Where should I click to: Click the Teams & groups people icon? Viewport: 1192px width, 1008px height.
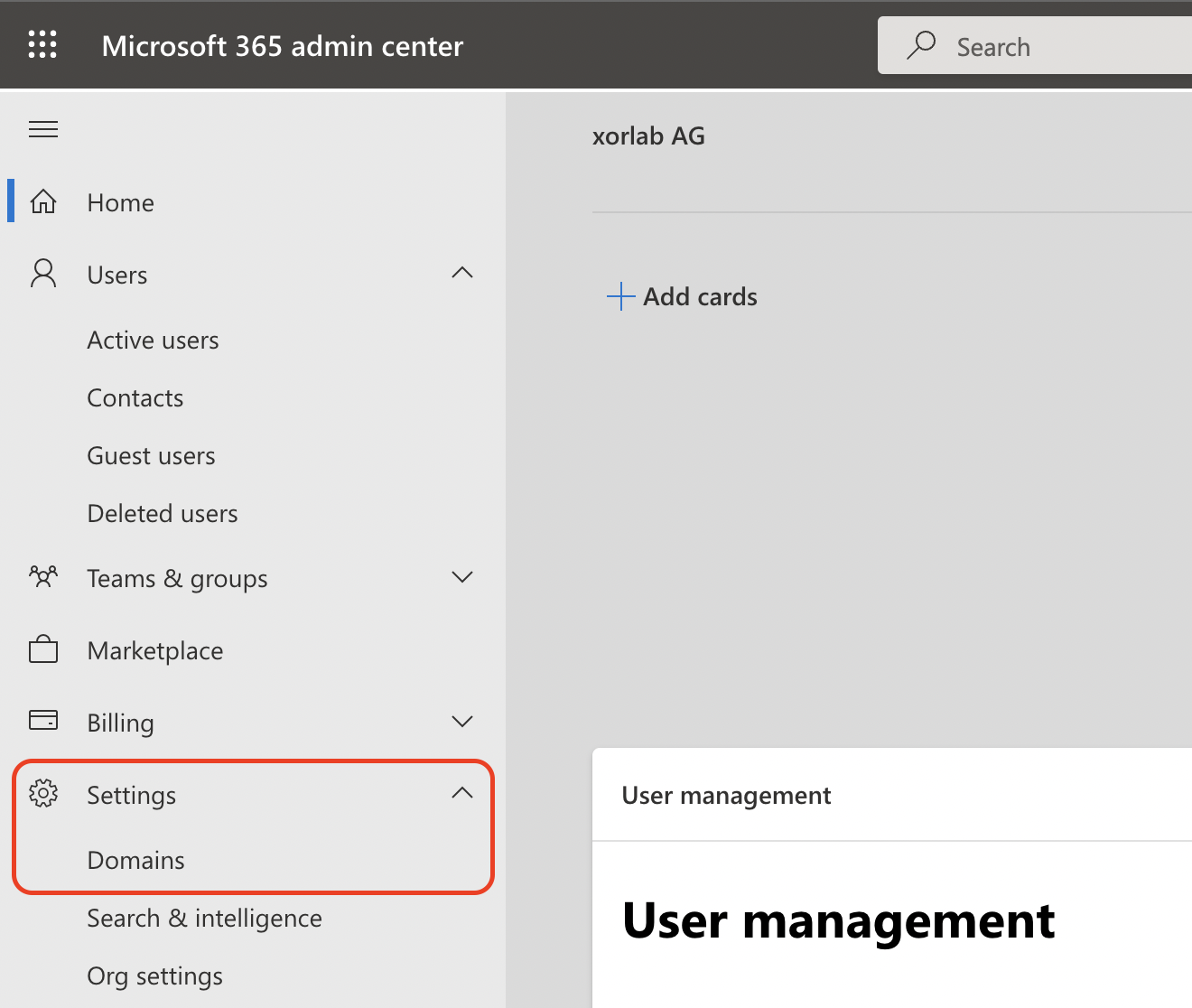[x=43, y=576]
